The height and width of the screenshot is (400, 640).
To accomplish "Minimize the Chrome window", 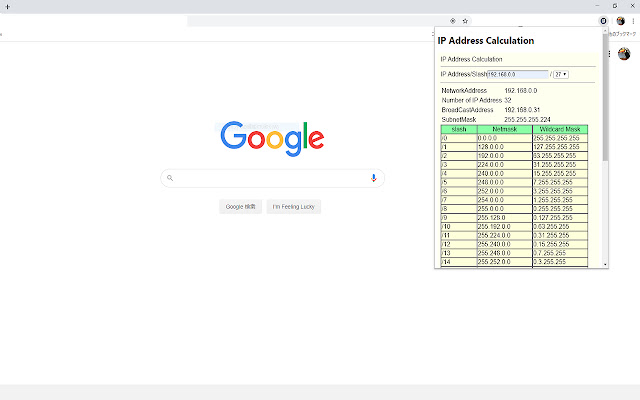I will click(x=598, y=6).
